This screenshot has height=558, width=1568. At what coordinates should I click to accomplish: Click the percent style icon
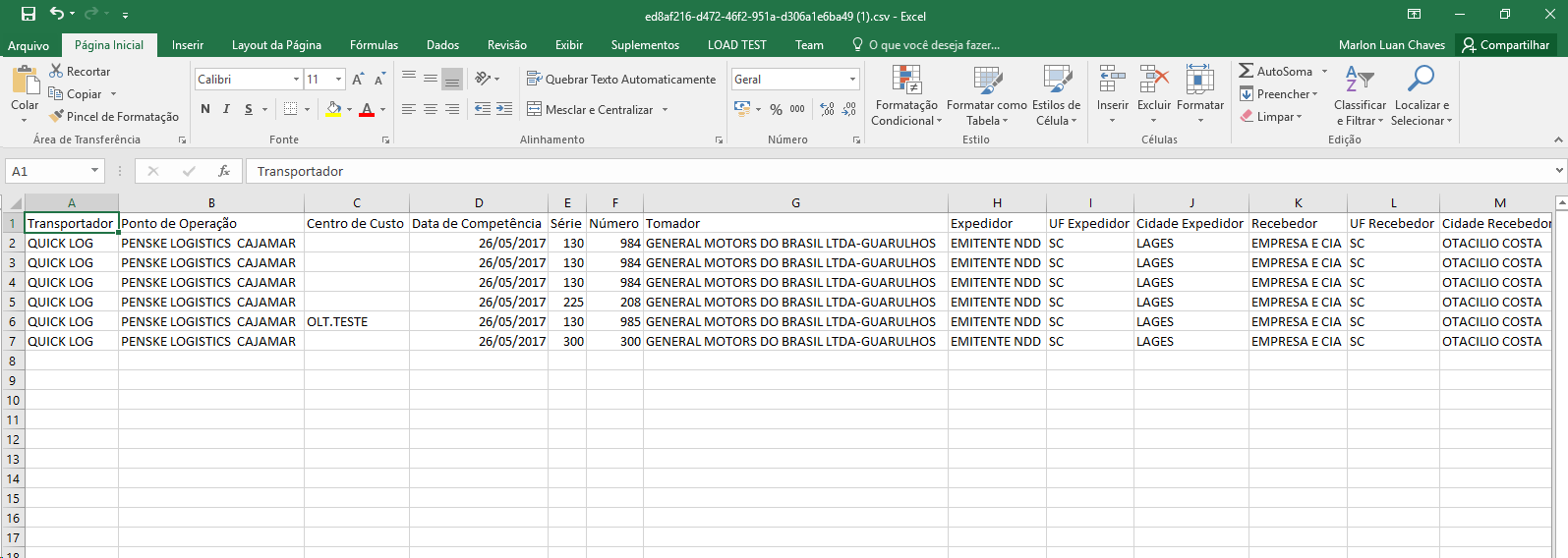(x=776, y=109)
